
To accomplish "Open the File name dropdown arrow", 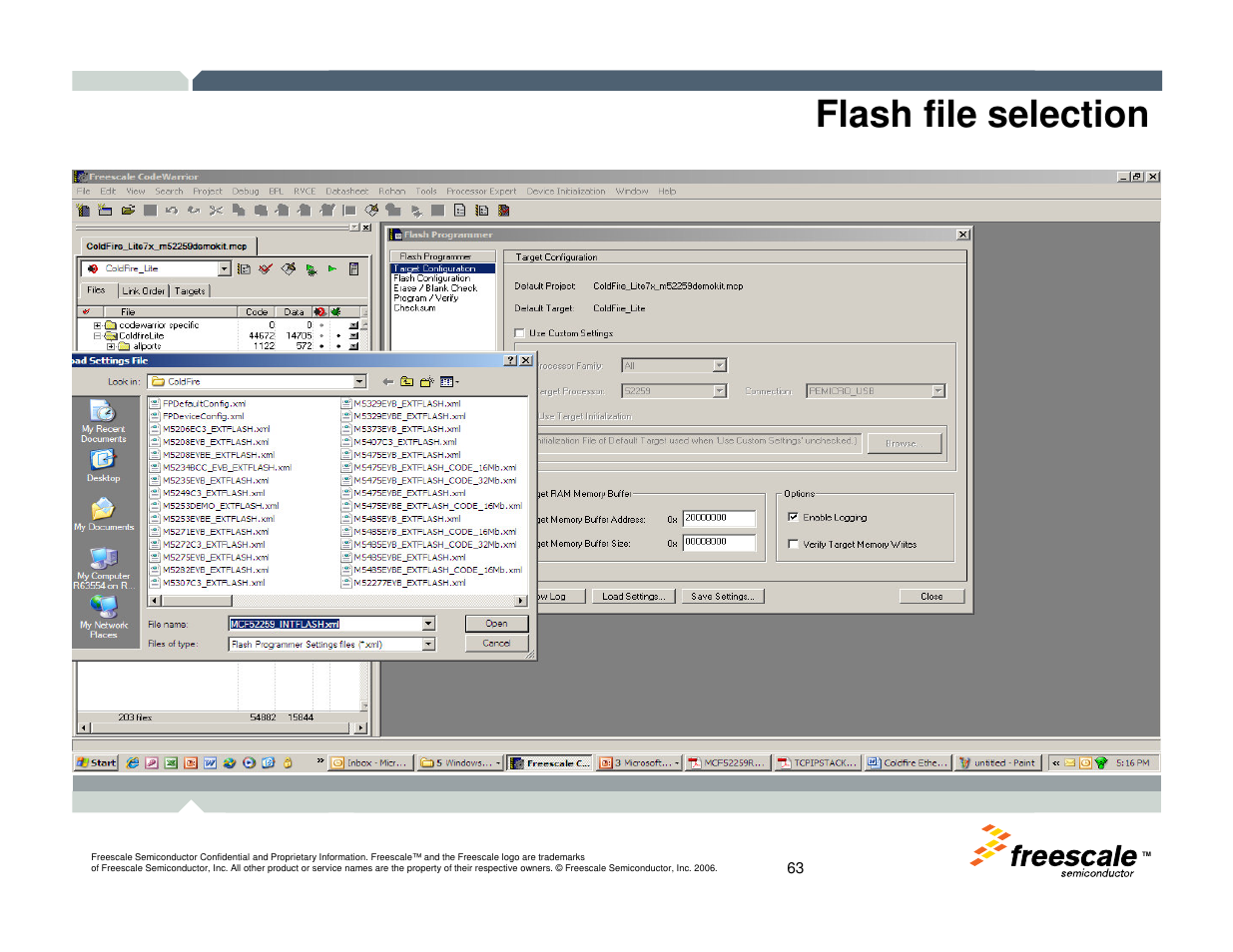I will (428, 624).
